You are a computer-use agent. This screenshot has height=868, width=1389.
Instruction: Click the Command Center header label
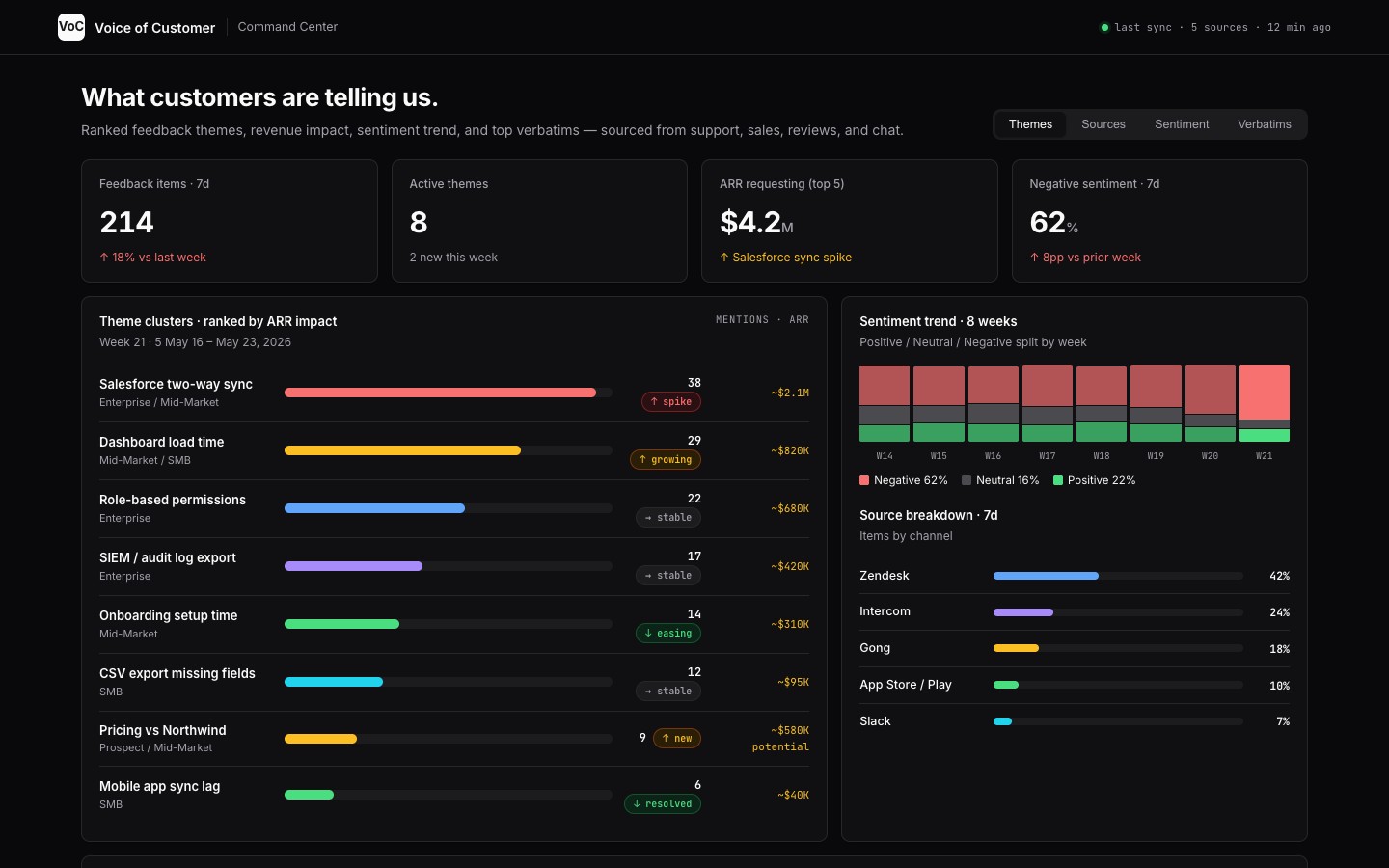click(x=287, y=27)
